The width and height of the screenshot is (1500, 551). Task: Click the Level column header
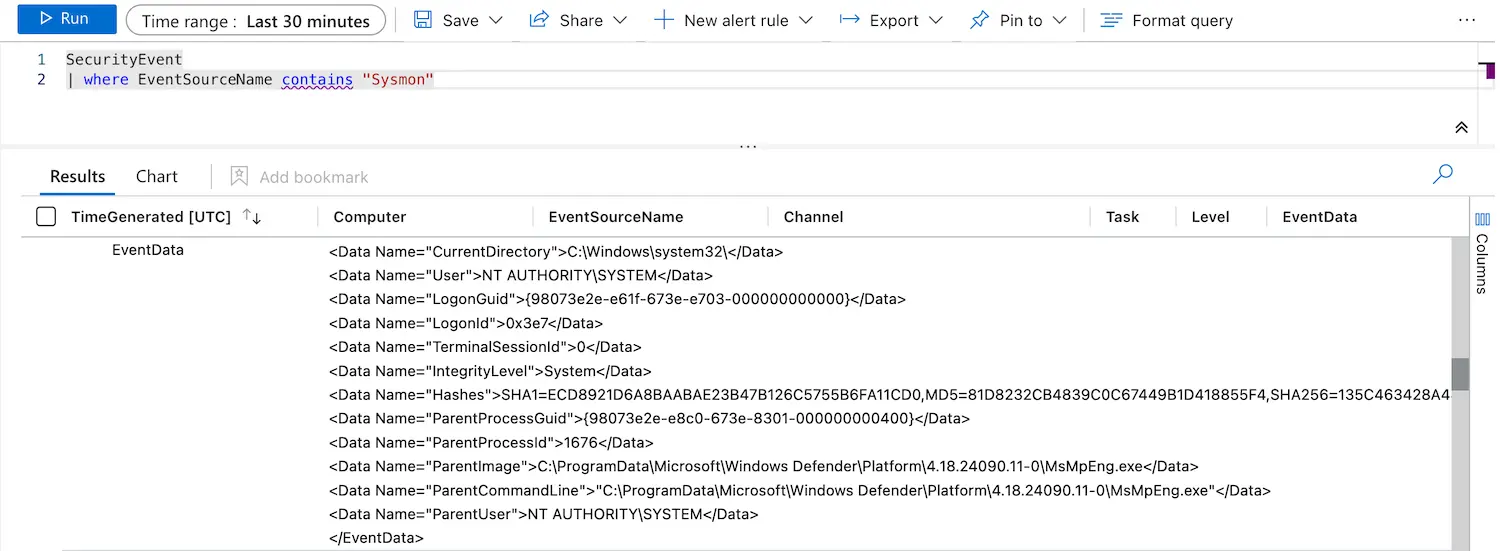(x=1211, y=216)
